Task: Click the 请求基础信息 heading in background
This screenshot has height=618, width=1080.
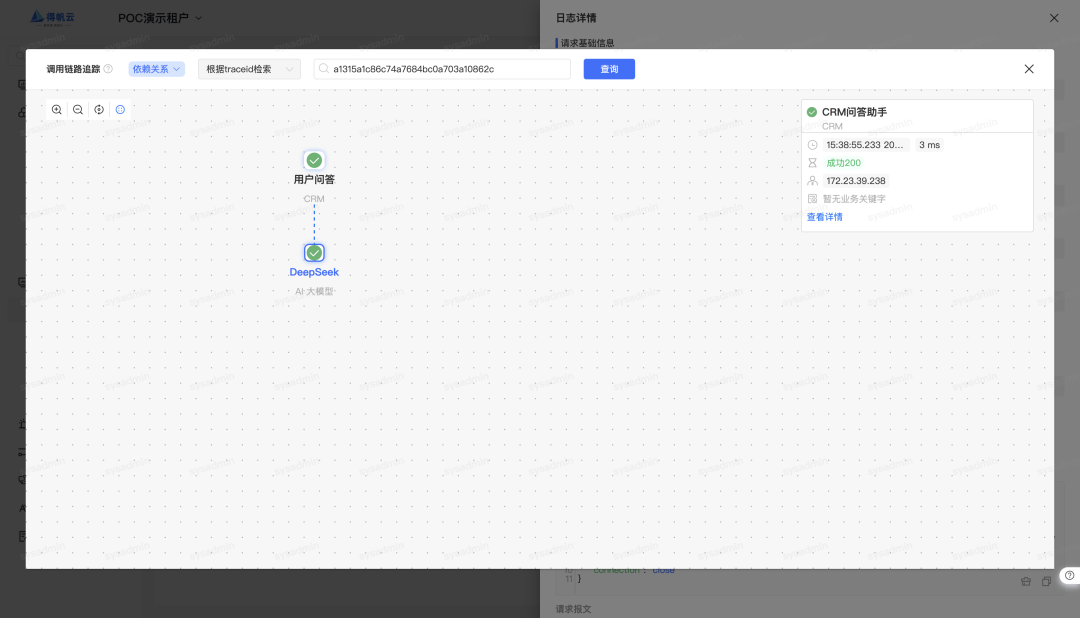Action: click(588, 43)
